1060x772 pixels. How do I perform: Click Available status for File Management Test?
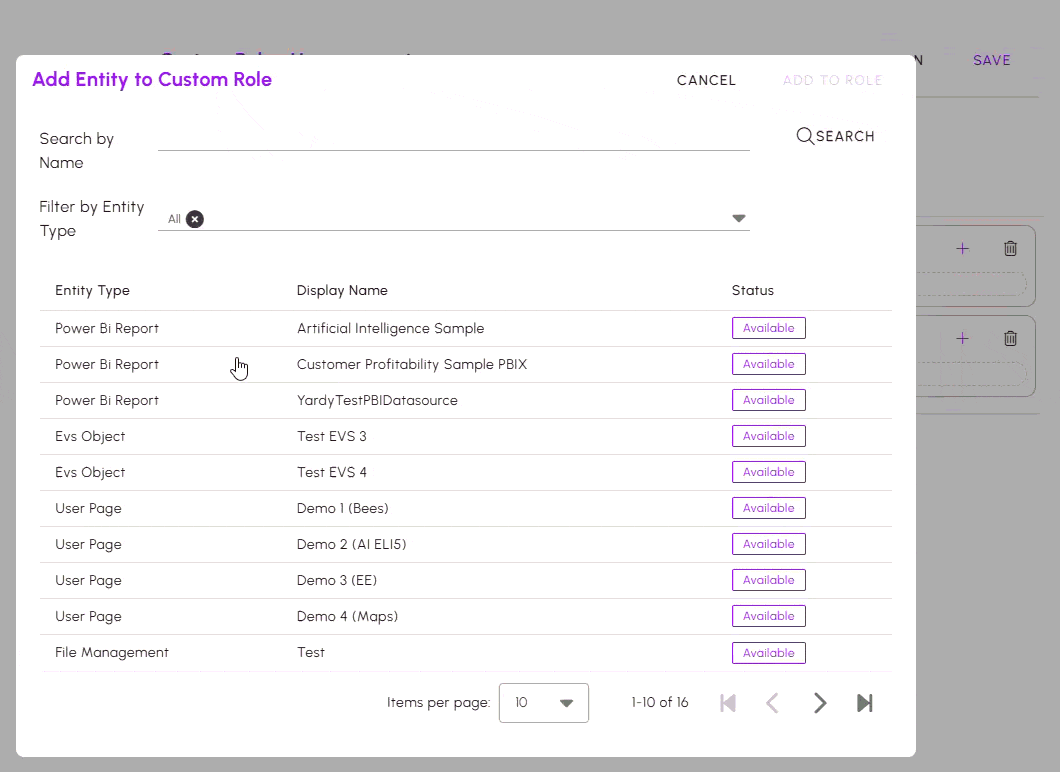click(x=768, y=653)
